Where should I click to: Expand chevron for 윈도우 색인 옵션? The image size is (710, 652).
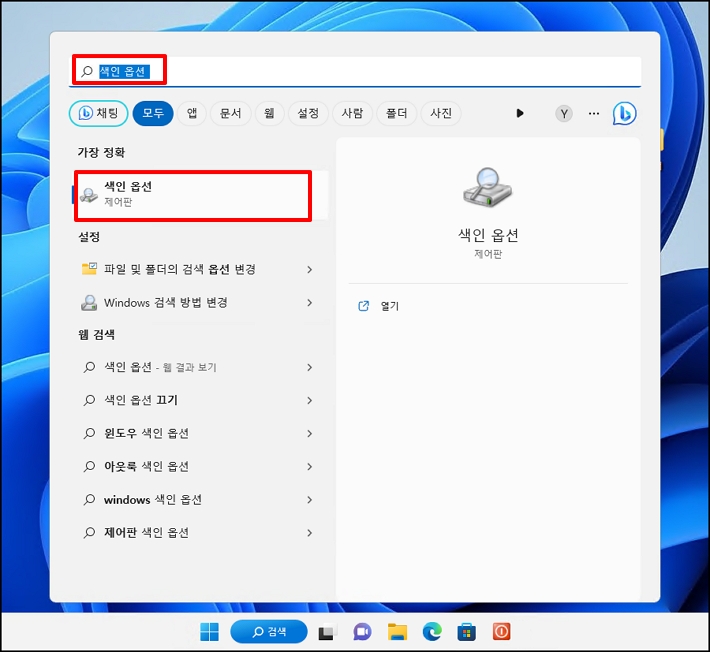pos(310,433)
